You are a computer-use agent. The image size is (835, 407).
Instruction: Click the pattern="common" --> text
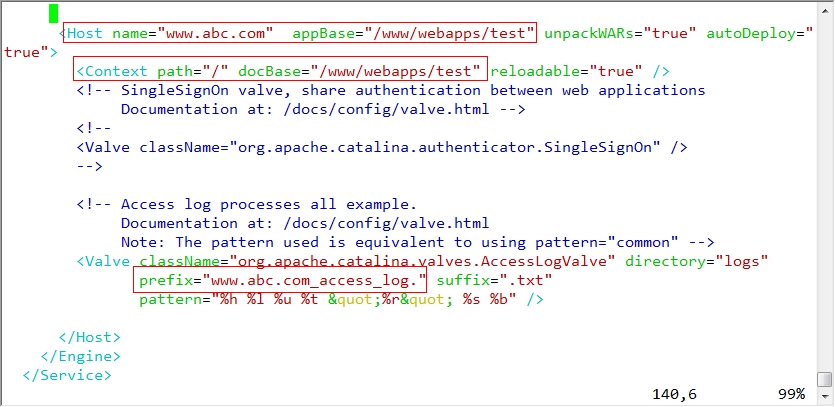tap(625, 242)
